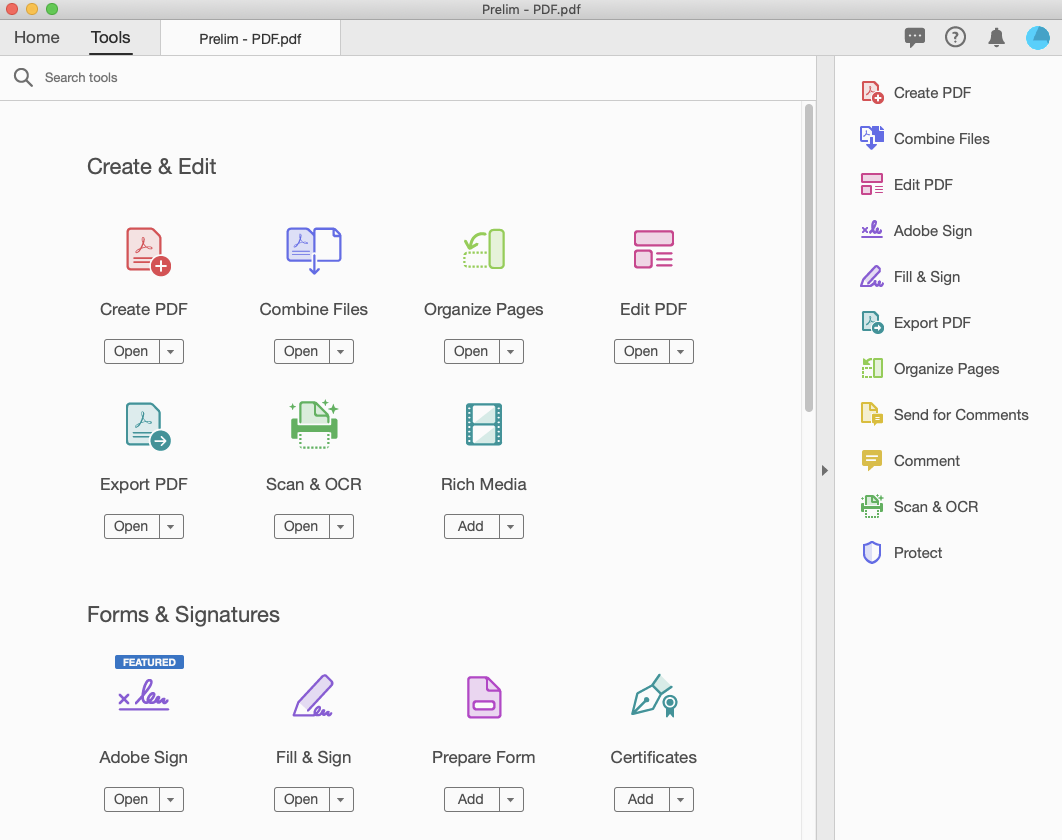Select Scan & OCR in the right sidebar

pyautogui.click(x=919, y=507)
